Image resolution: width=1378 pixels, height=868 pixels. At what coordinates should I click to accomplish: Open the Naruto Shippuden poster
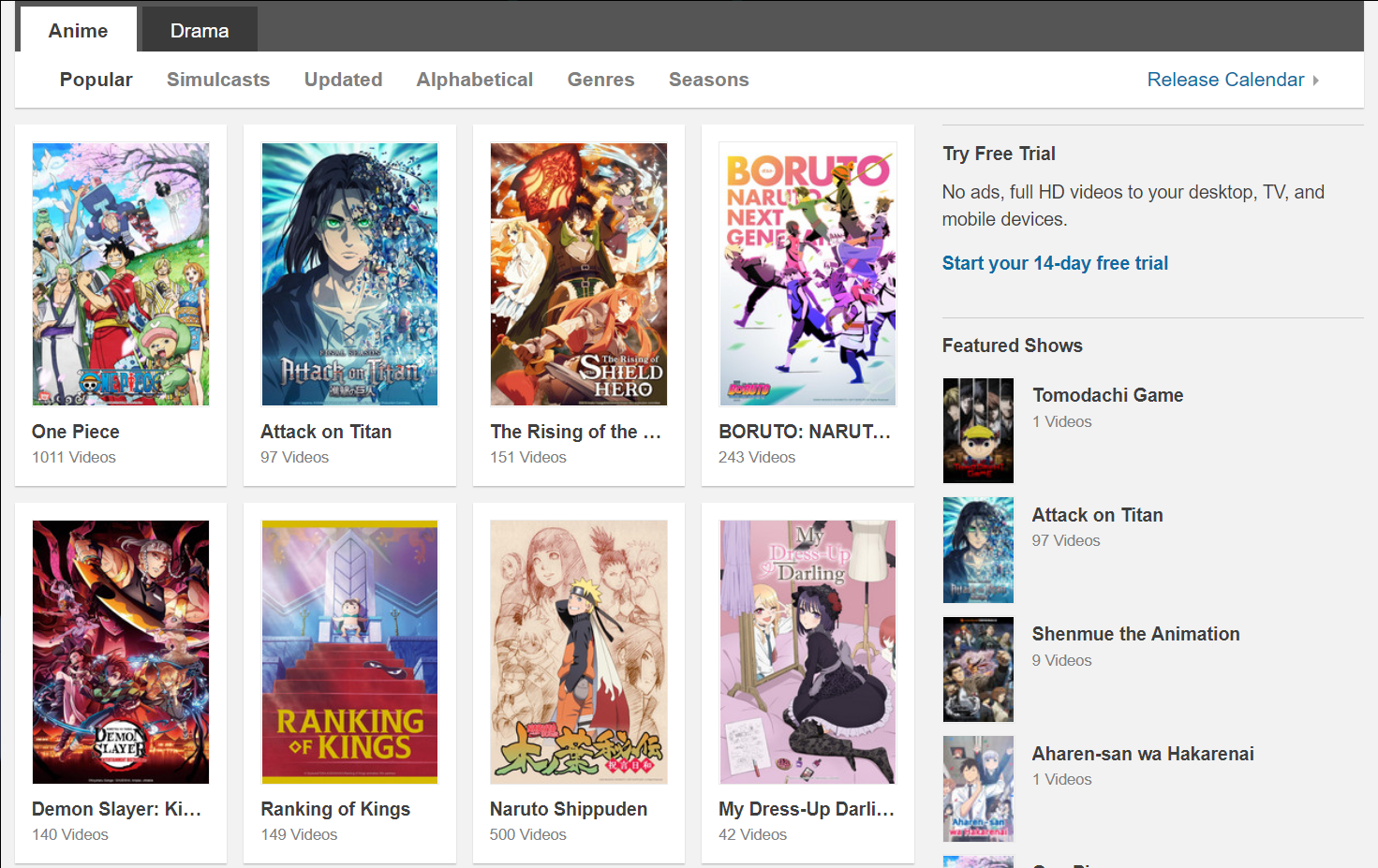[579, 652]
